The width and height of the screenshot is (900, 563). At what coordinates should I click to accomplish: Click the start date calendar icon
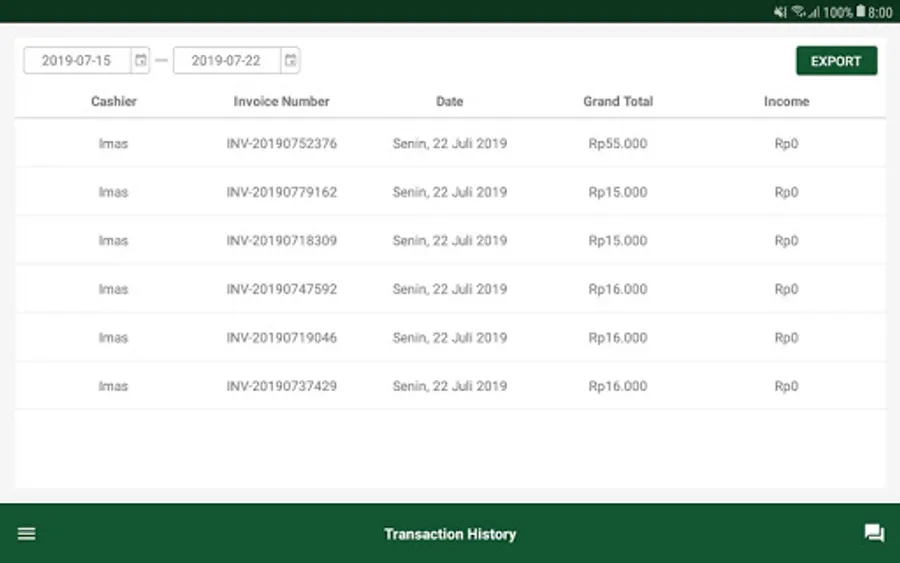tap(141, 61)
